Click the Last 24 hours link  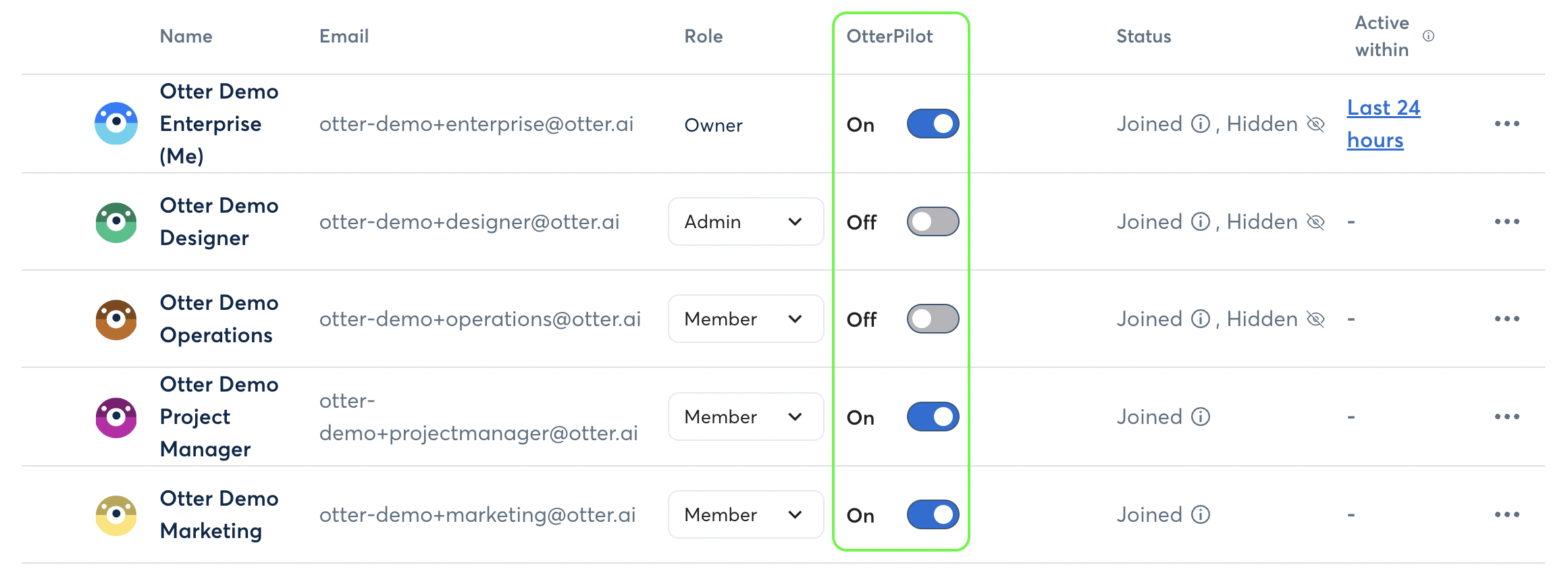coord(1382,124)
